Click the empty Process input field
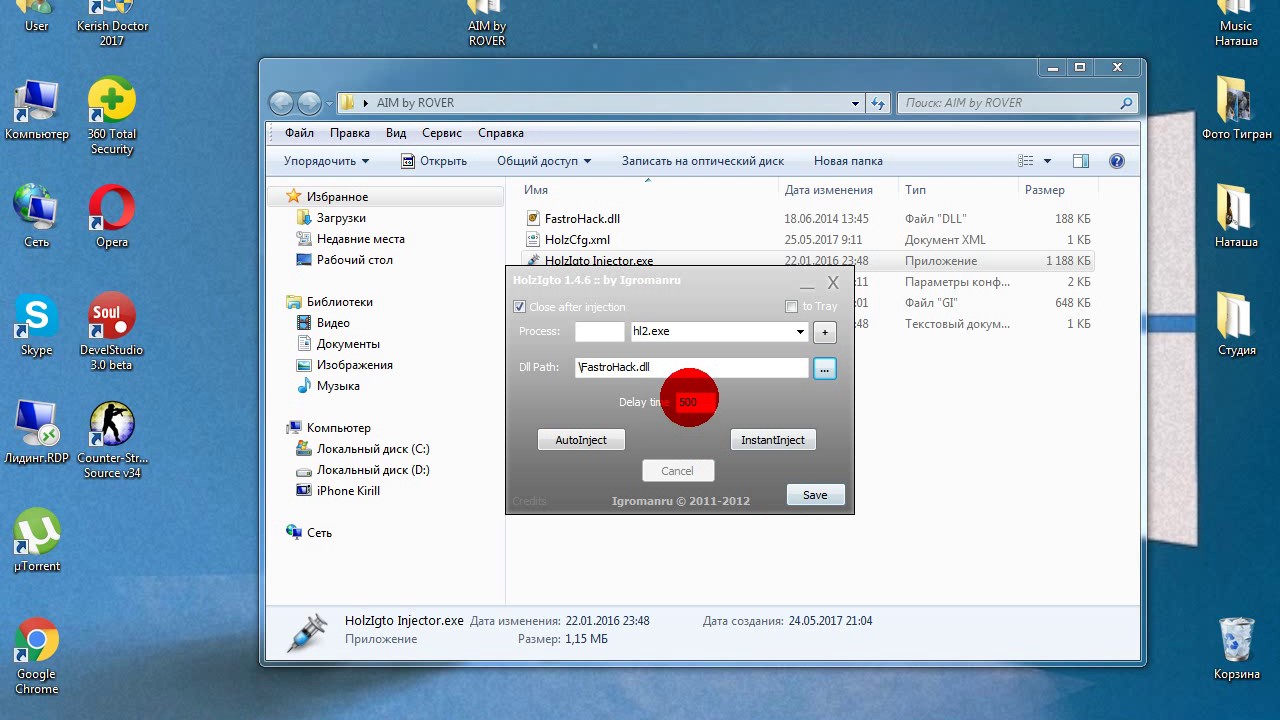The image size is (1280, 720). 599,332
